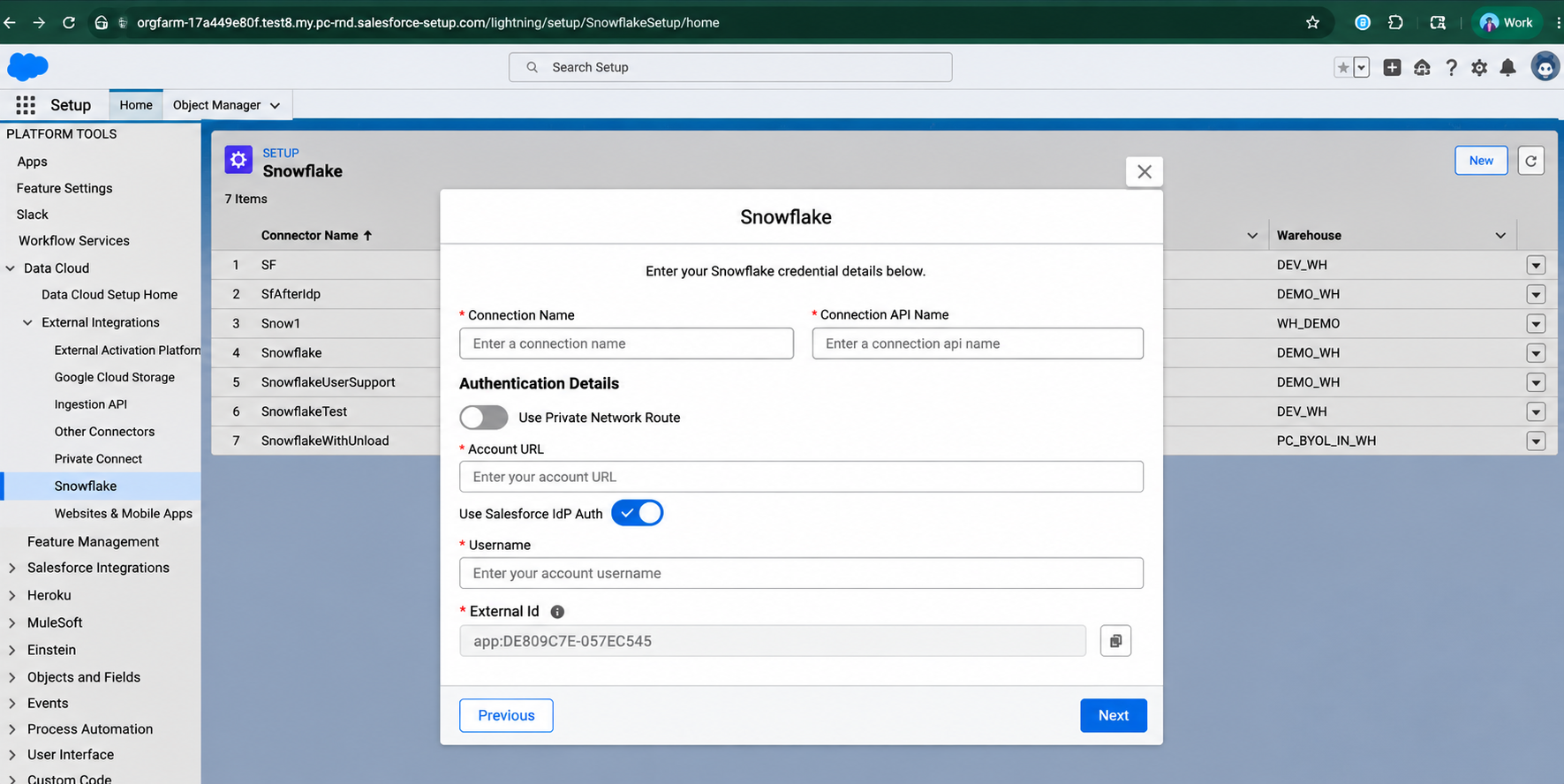
Task: Expand Salesforce Integrations section
Action: (x=12, y=569)
